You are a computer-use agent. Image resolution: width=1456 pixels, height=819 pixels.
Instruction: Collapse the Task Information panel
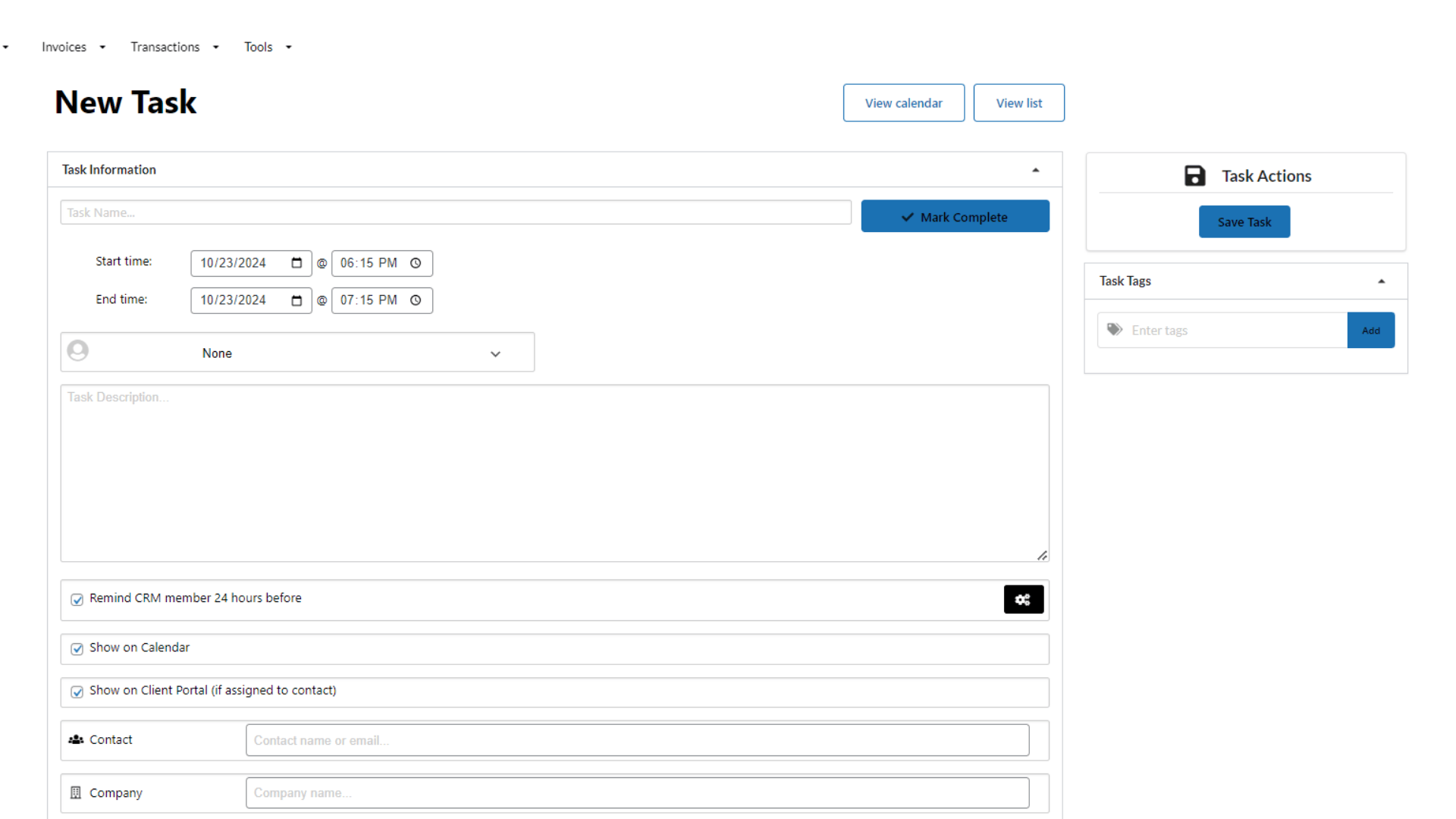[1035, 170]
